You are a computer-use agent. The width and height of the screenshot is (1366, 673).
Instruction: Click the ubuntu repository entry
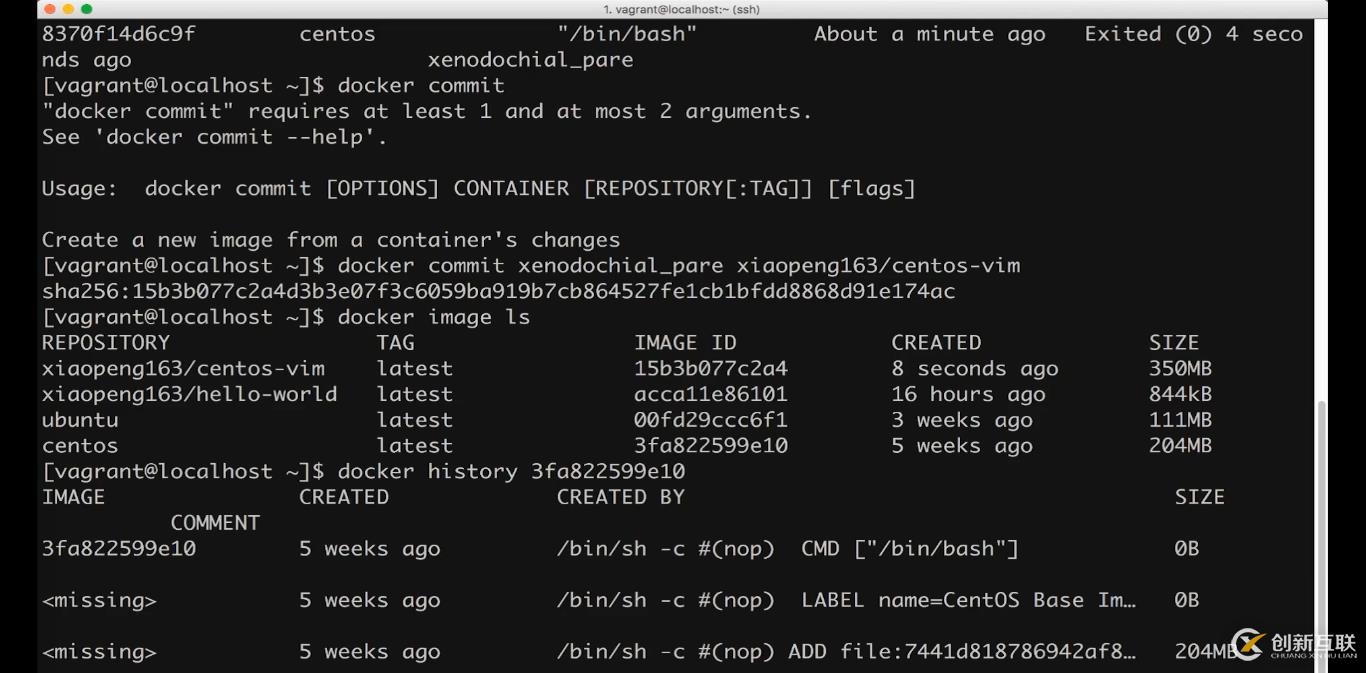[78, 420]
